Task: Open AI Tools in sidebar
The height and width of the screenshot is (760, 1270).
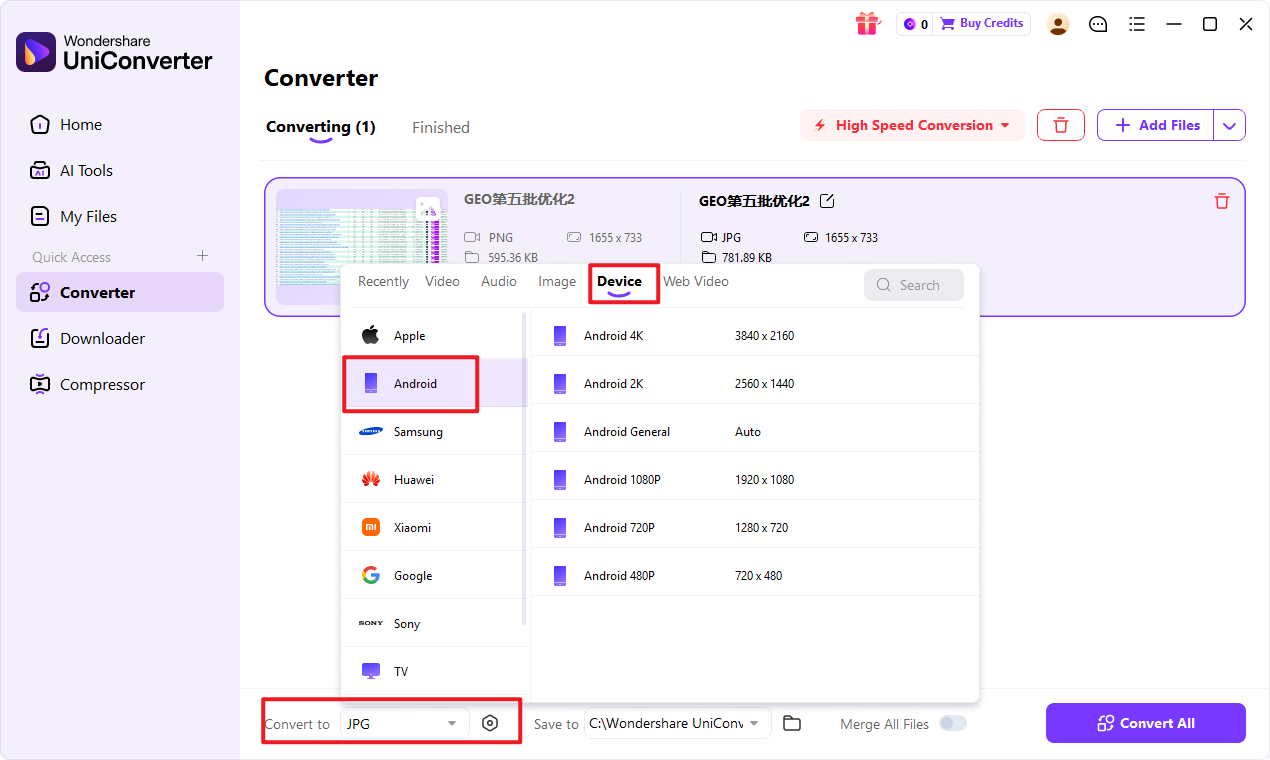Action: pyautogui.click(x=120, y=171)
